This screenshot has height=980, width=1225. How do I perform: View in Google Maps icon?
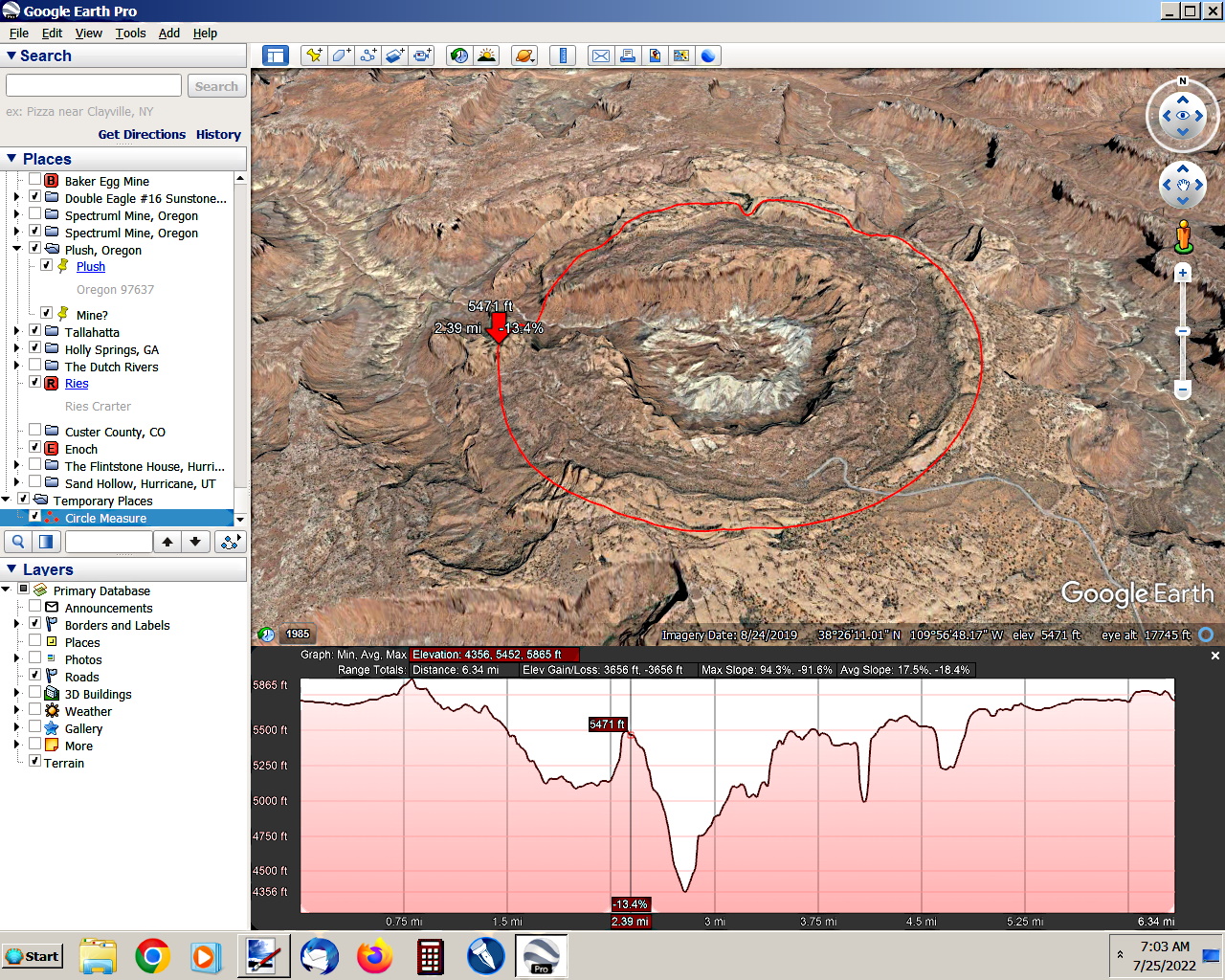pyautogui.click(x=681, y=56)
